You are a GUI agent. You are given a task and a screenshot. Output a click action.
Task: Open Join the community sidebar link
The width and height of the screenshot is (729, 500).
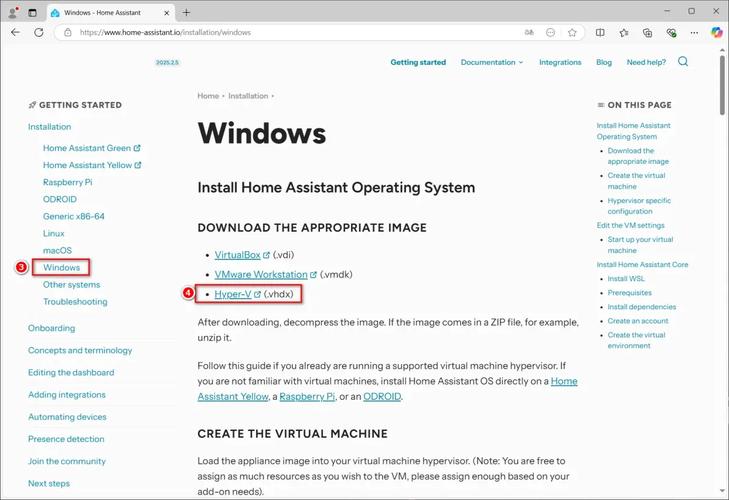pyautogui.click(x=66, y=461)
